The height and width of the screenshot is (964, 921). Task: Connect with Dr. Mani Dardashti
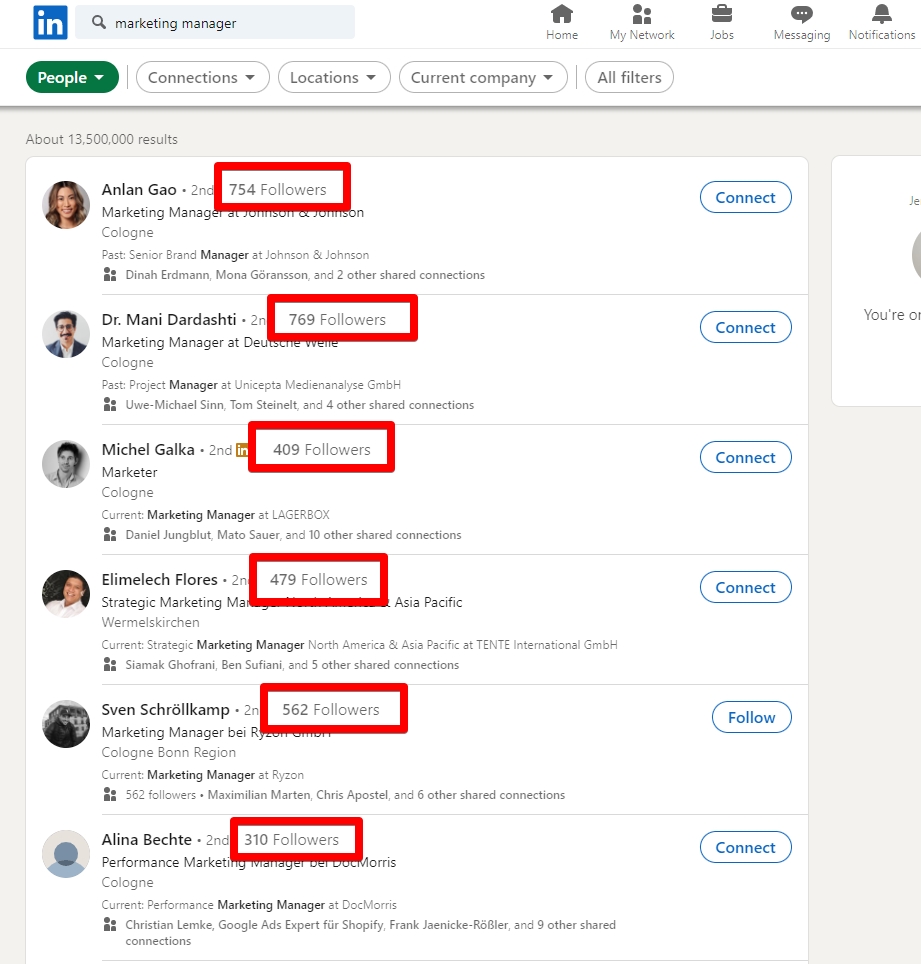745,328
